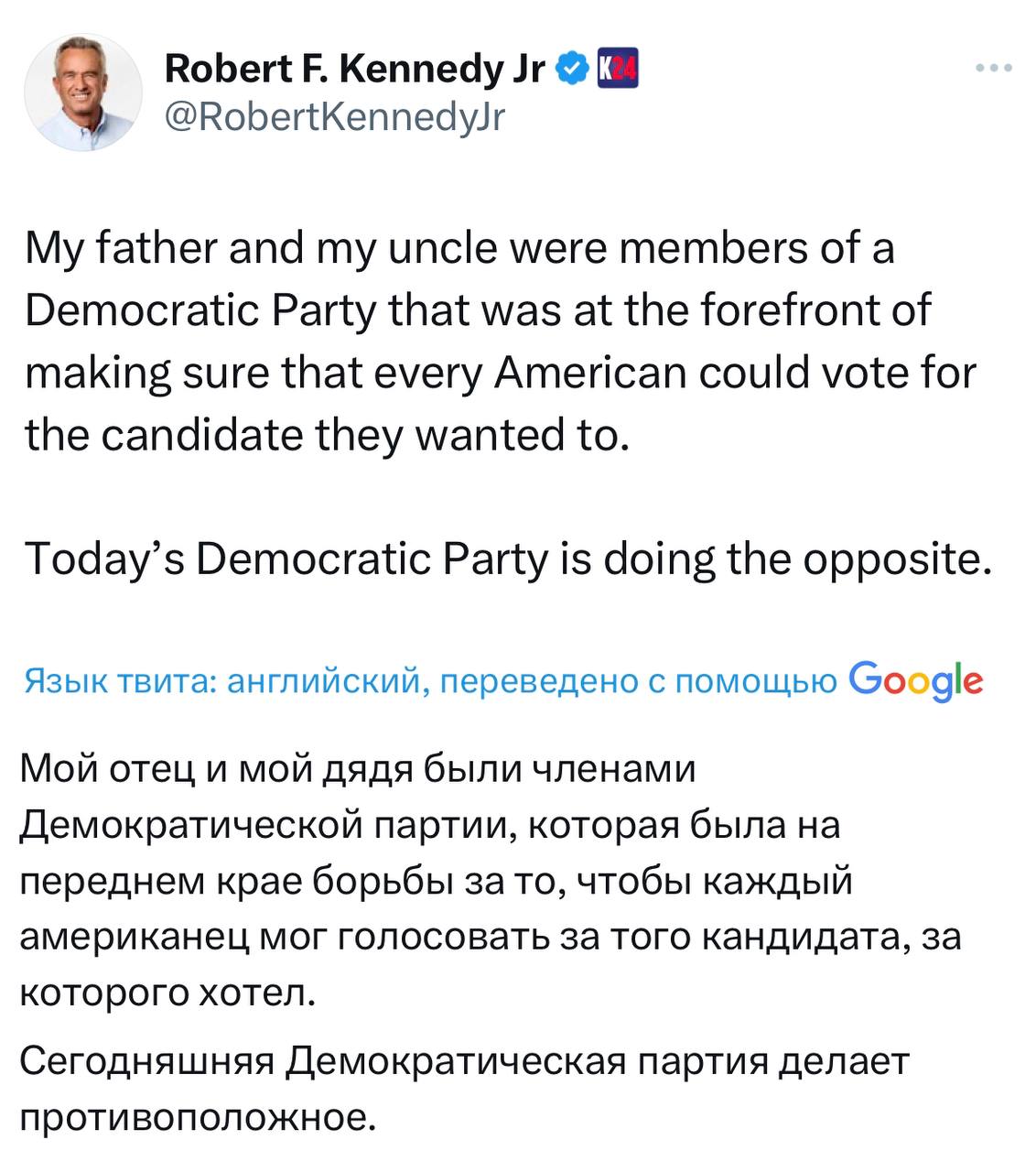Open the three-dot more options menu
The image size is (1036, 1172).
[x=994, y=69]
